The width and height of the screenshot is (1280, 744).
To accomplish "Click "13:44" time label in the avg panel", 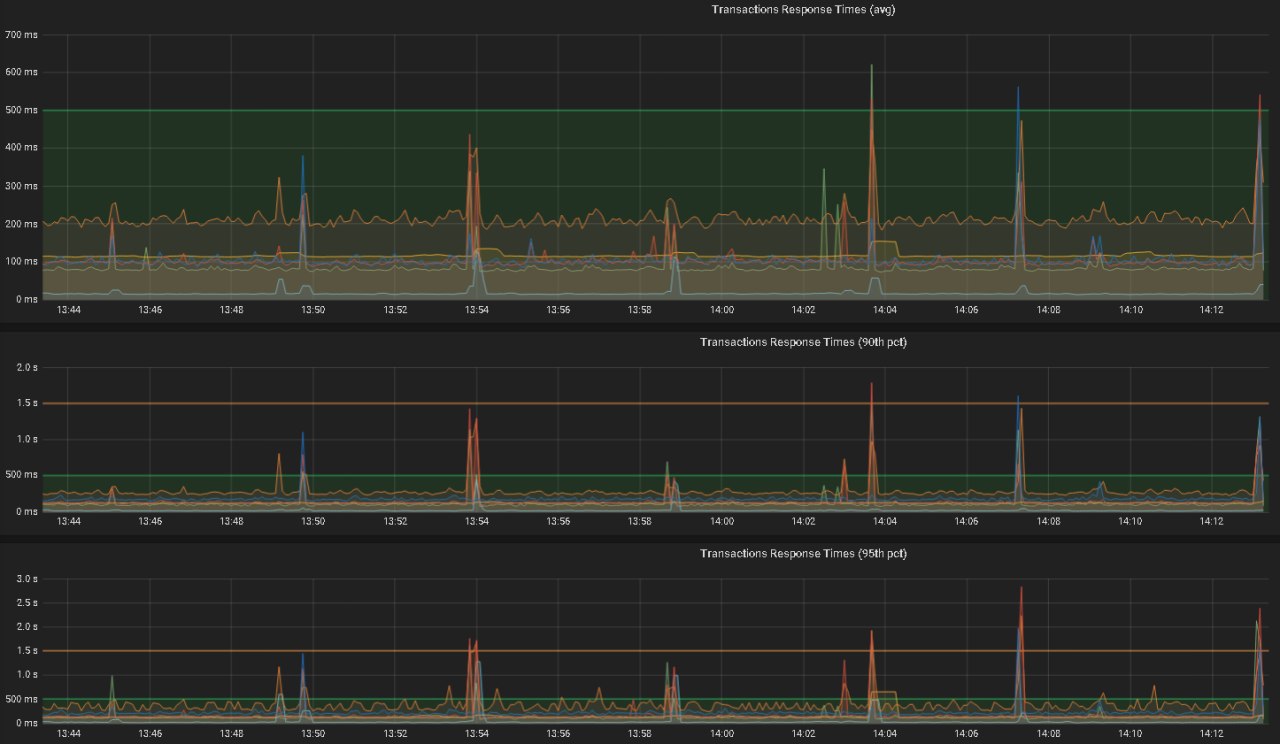I will coord(69,310).
